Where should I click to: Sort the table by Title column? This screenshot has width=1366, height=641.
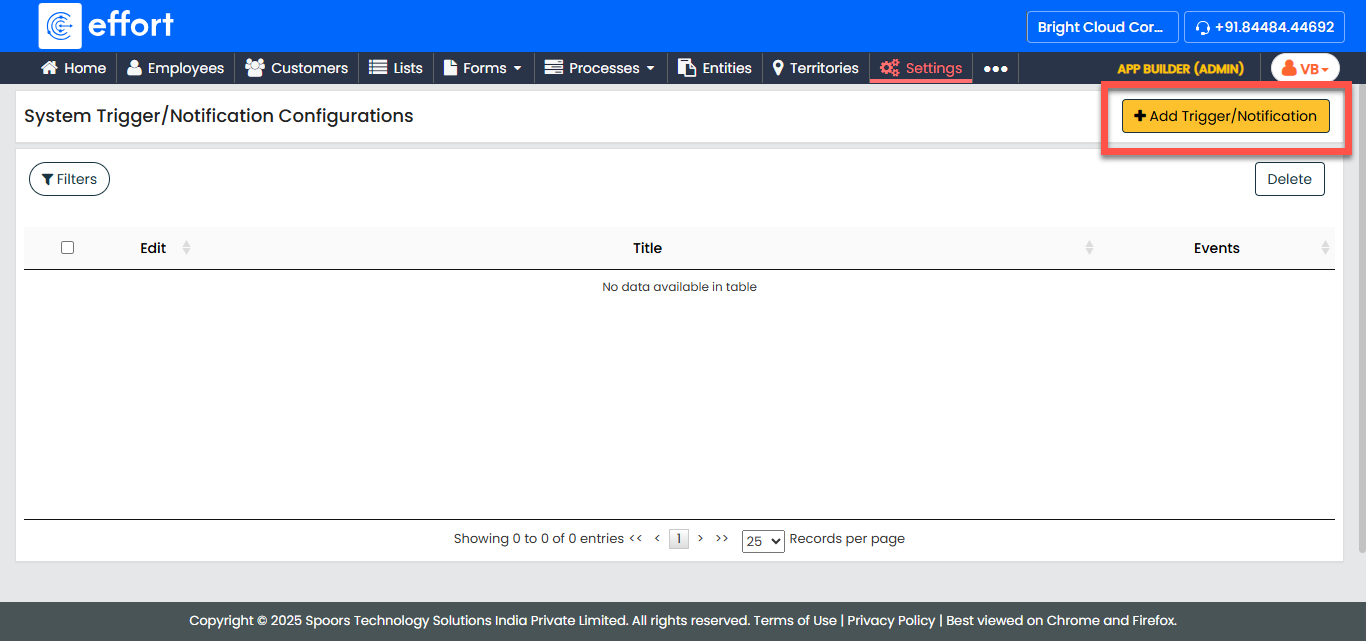pos(647,248)
